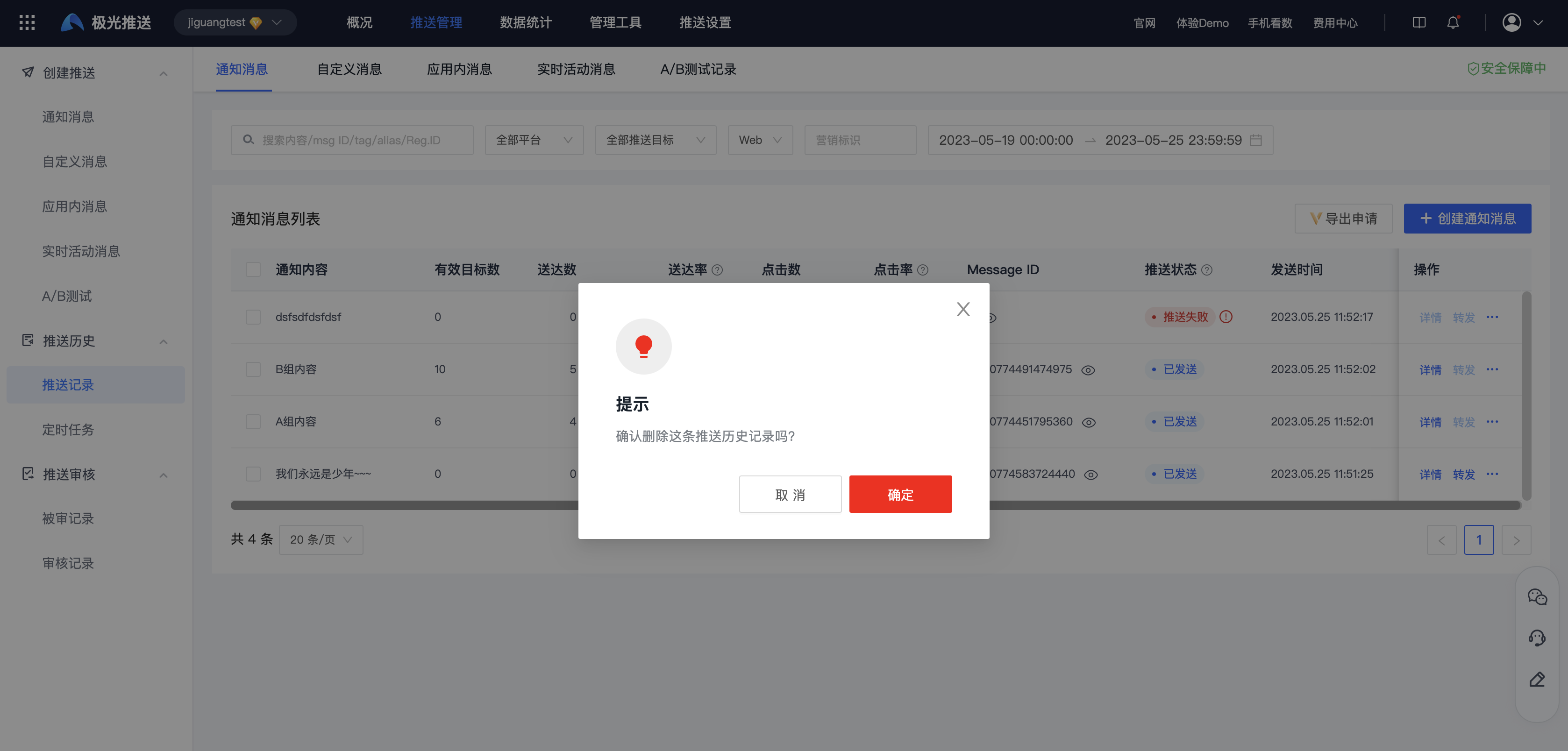The width and height of the screenshot is (1568, 751).
Task: Check the A组内容 row checkbox
Action: coord(253,422)
